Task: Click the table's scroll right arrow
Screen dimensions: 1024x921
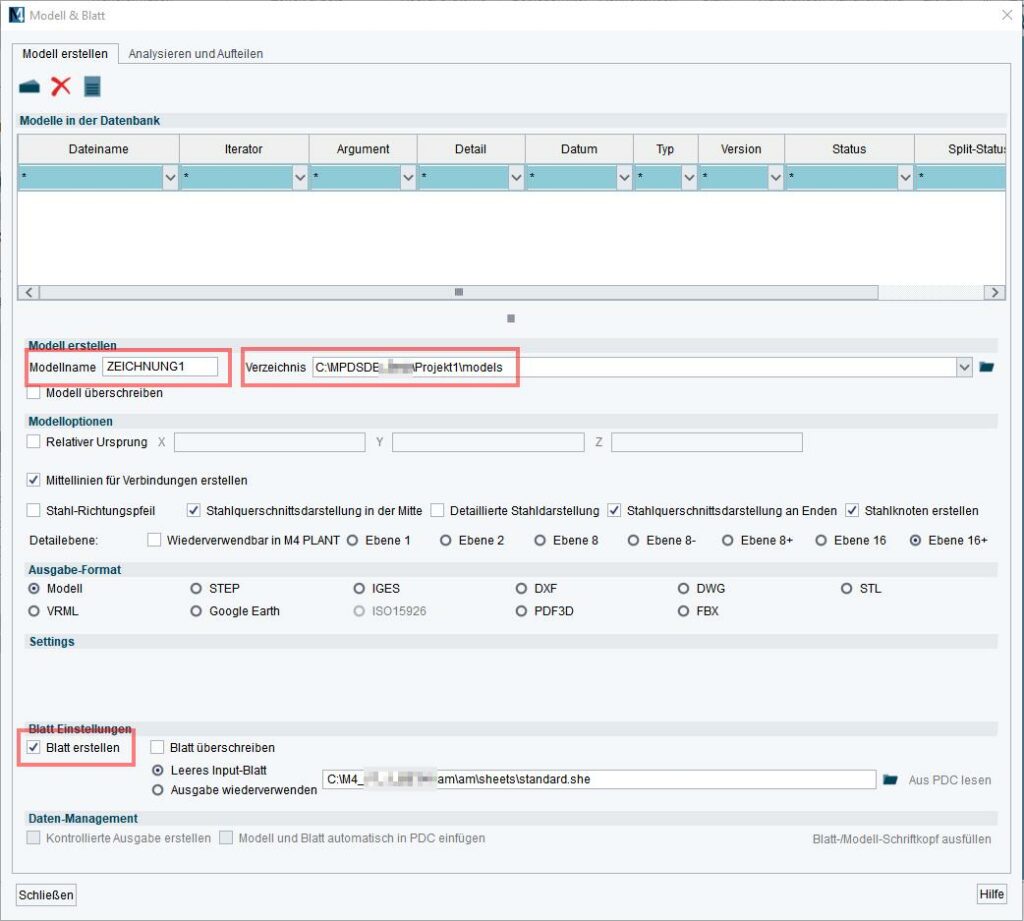Action: tap(994, 292)
